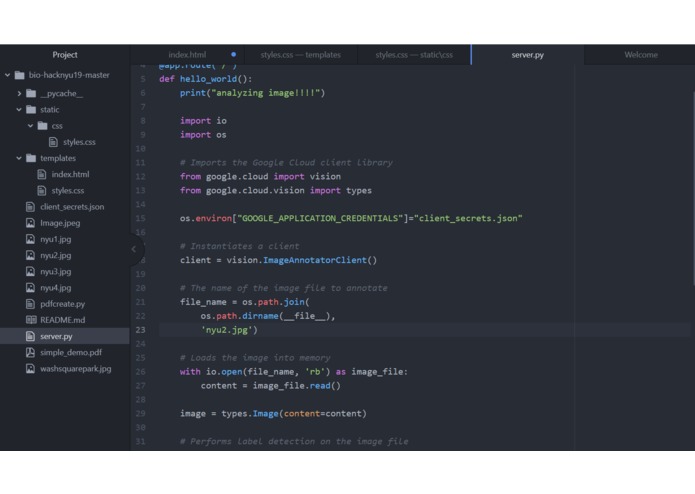Open pdfcreate.py from the project tree
This screenshot has width=695, height=494.
pos(62,304)
